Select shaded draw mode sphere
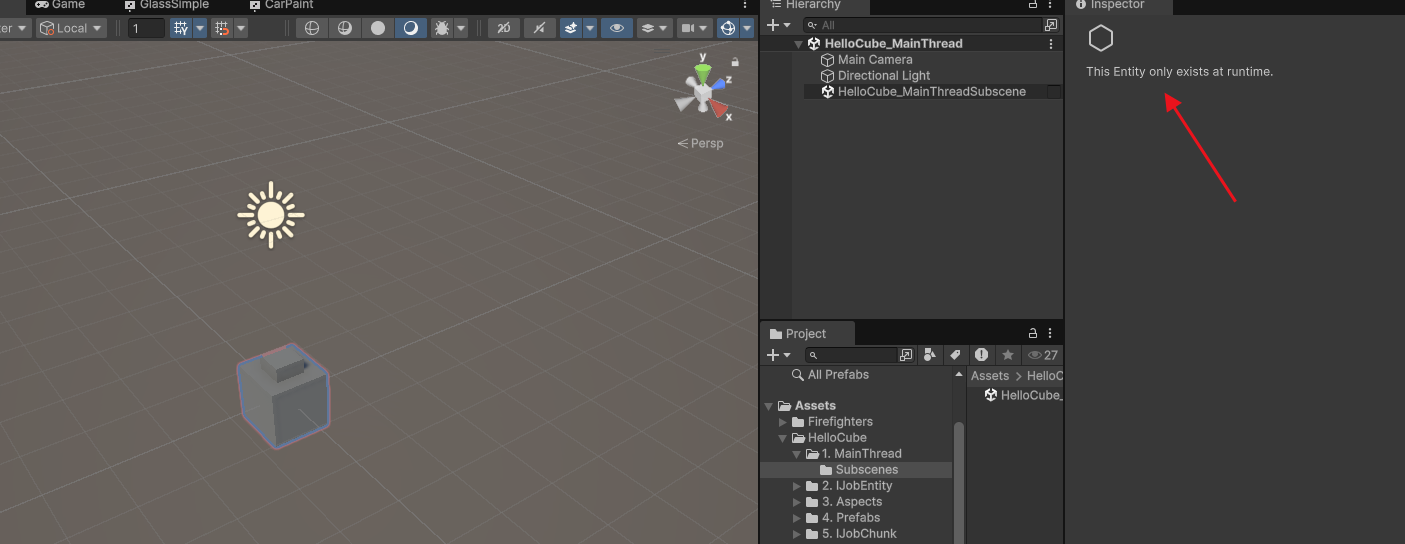 tap(411, 28)
